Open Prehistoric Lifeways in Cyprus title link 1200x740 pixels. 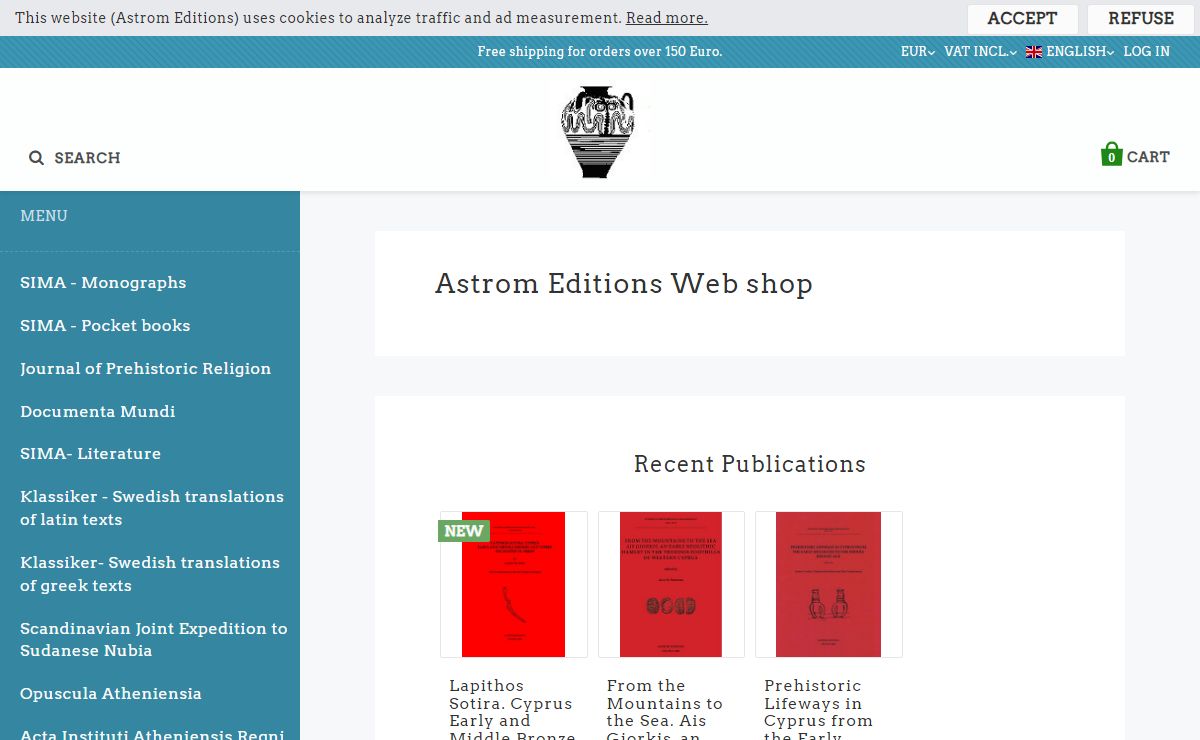[x=820, y=709]
